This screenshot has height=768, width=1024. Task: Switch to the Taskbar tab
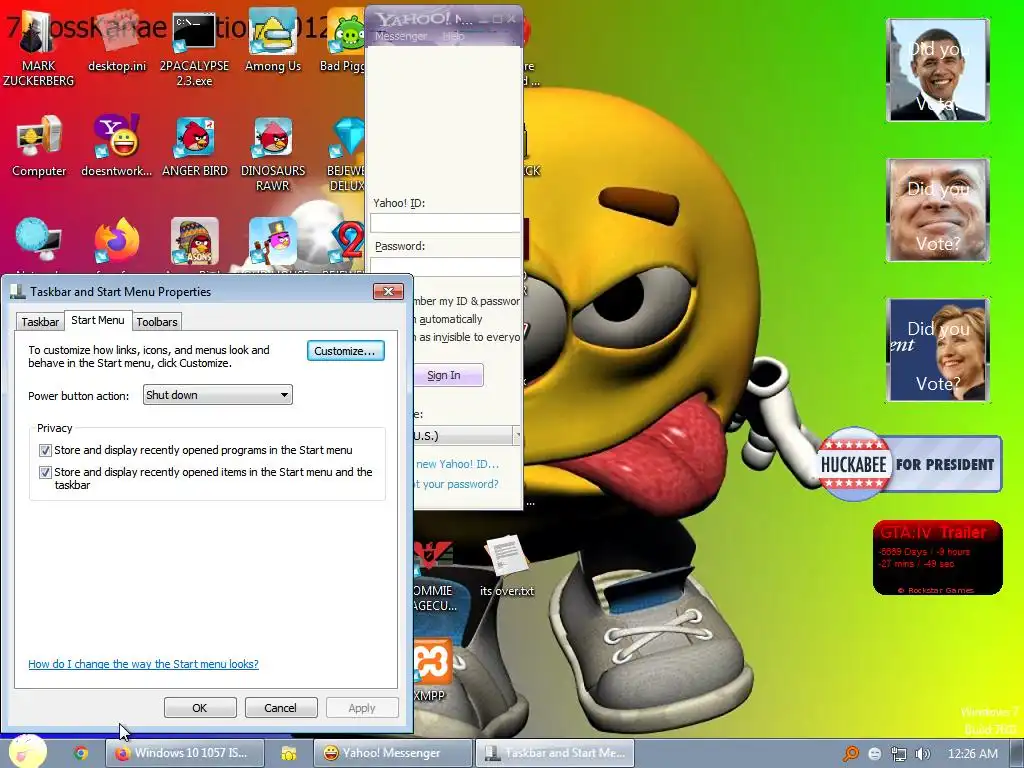pos(40,321)
